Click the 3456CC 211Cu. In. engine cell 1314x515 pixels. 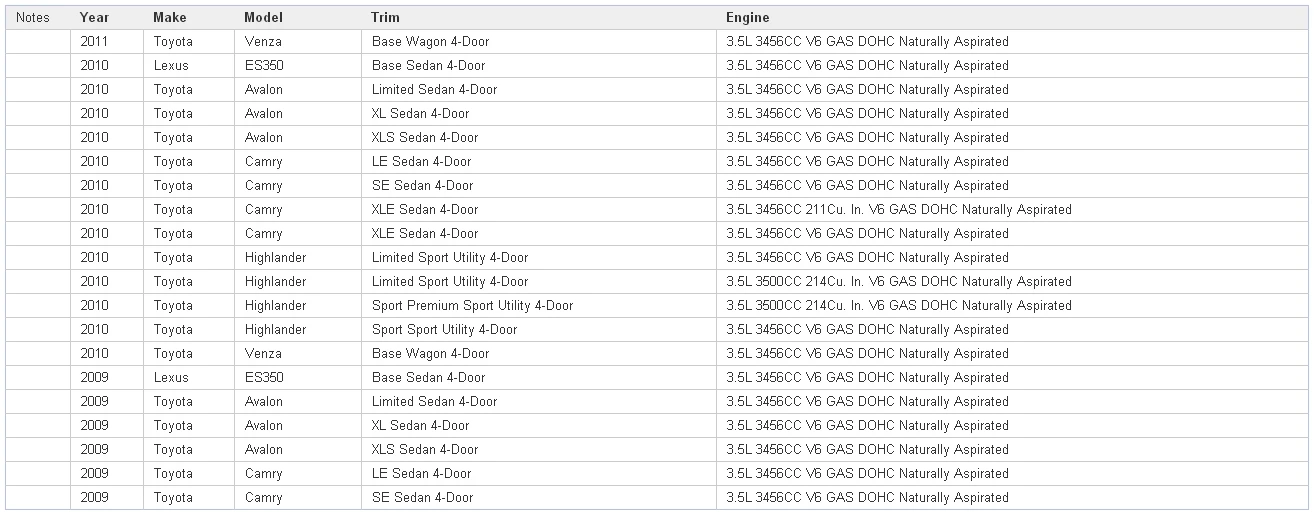(898, 210)
